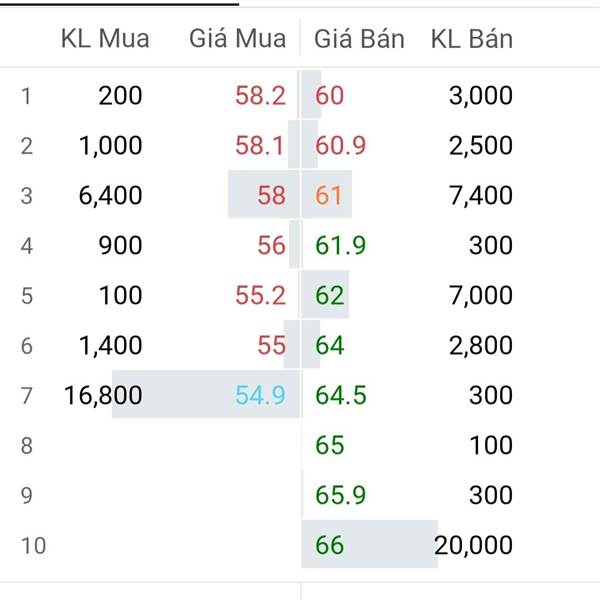Click buy volume 6,400
The width and height of the screenshot is (600, 600).
111,195
